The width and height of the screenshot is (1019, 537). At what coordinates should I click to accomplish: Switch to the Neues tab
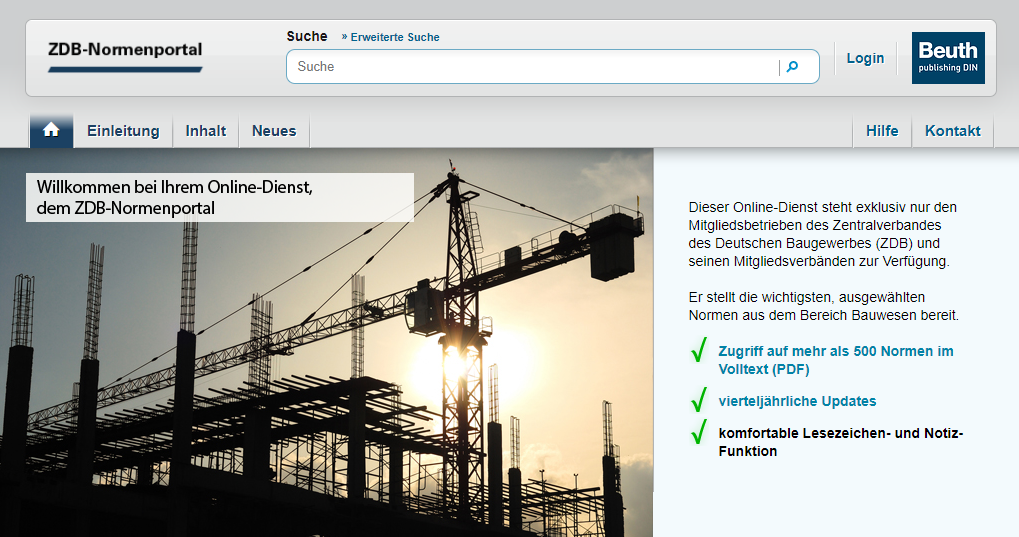coord(274,131)
